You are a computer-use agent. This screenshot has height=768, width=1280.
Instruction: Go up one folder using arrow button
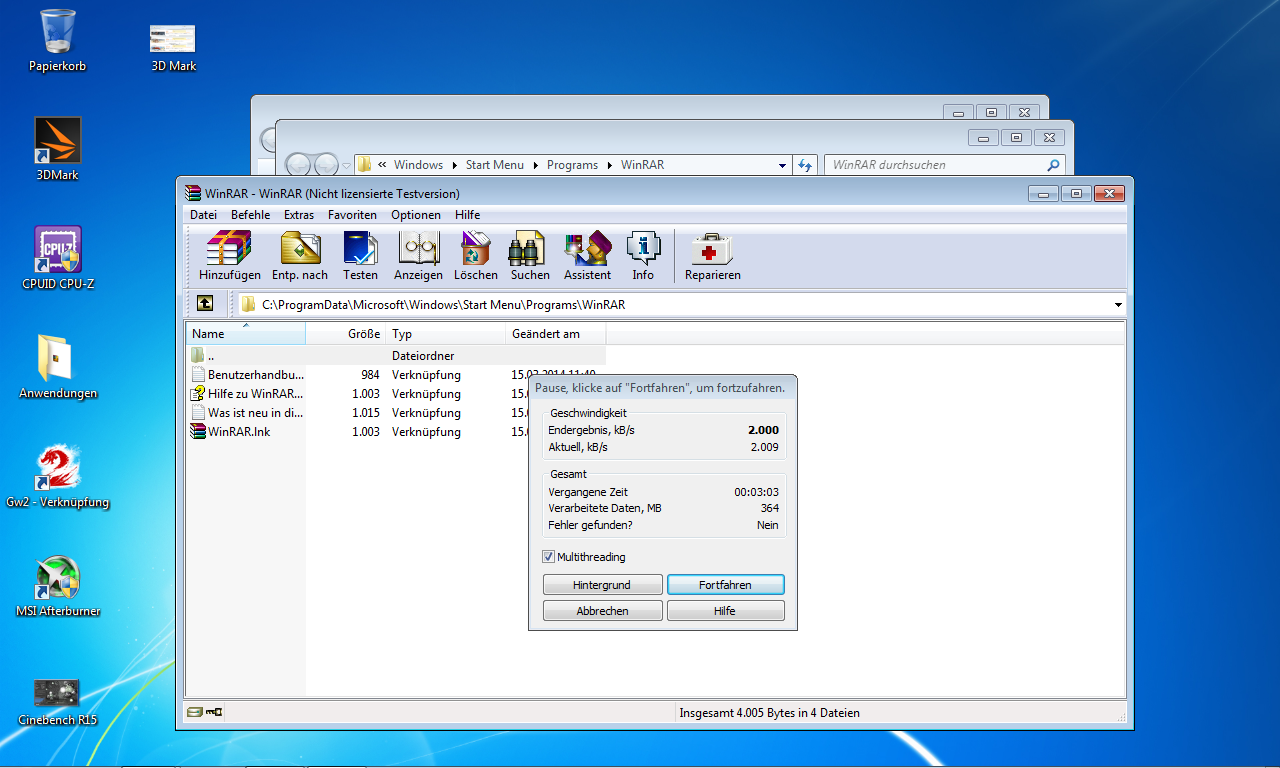tap(204, 304)
